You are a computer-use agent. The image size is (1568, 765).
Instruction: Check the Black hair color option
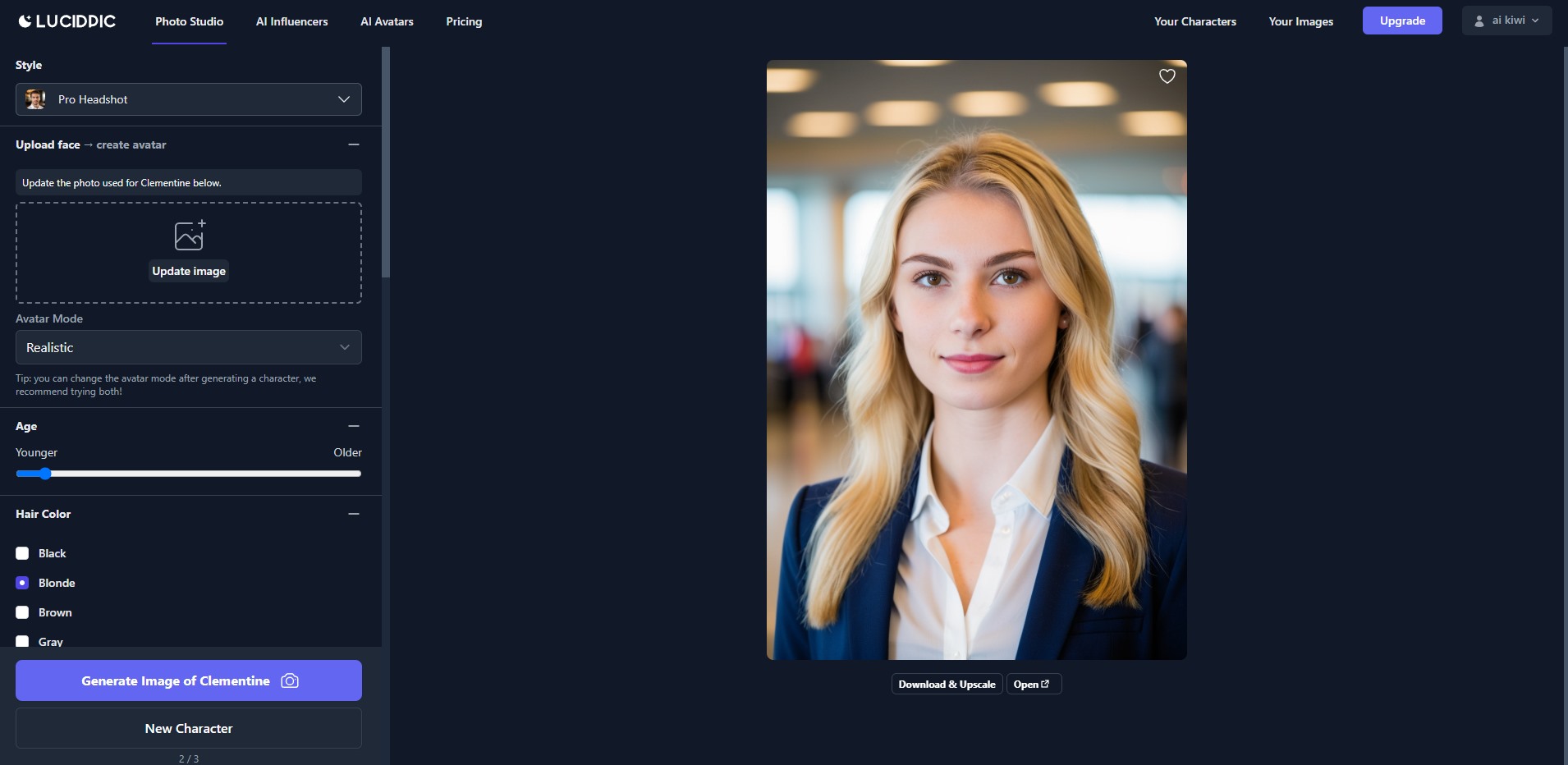[22, 553]
